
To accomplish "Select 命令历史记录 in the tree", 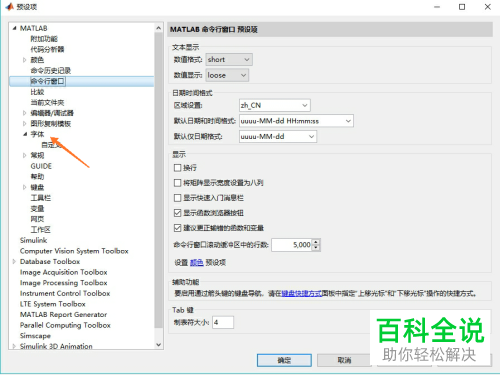I will pyautogui.click(x=51, y=71).
